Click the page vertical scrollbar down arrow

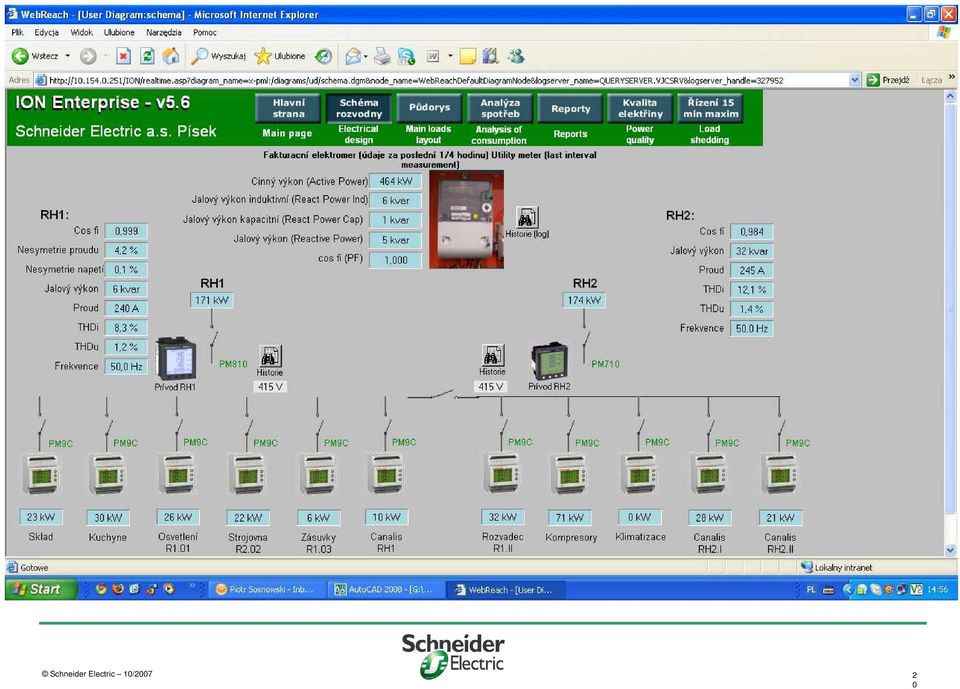(950, 550)
